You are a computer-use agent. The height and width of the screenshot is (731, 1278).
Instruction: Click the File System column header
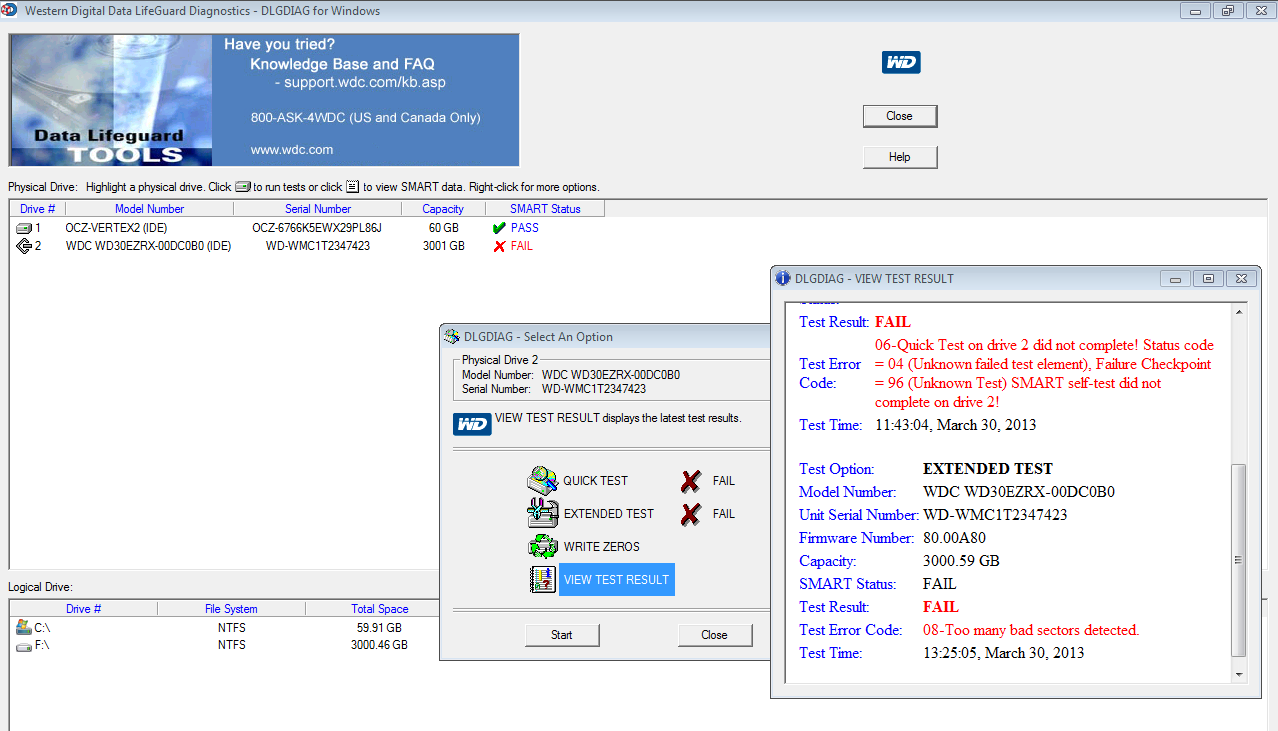pyautogui.click(x=231, y=609)
